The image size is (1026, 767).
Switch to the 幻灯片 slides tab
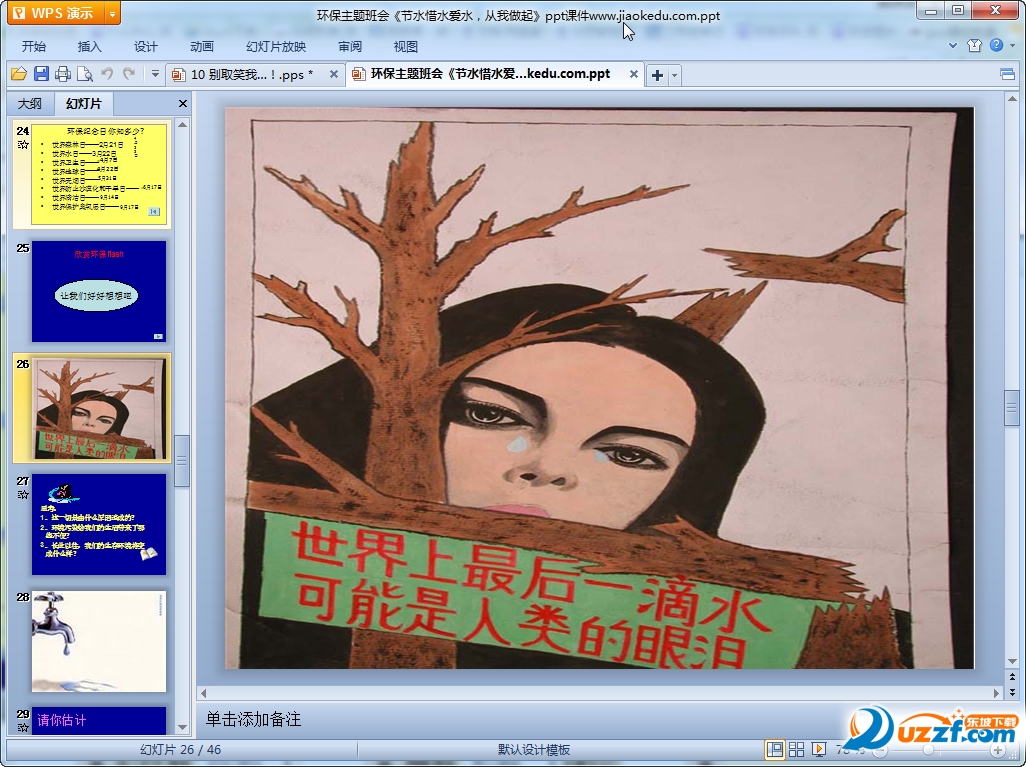coord(84,103)
